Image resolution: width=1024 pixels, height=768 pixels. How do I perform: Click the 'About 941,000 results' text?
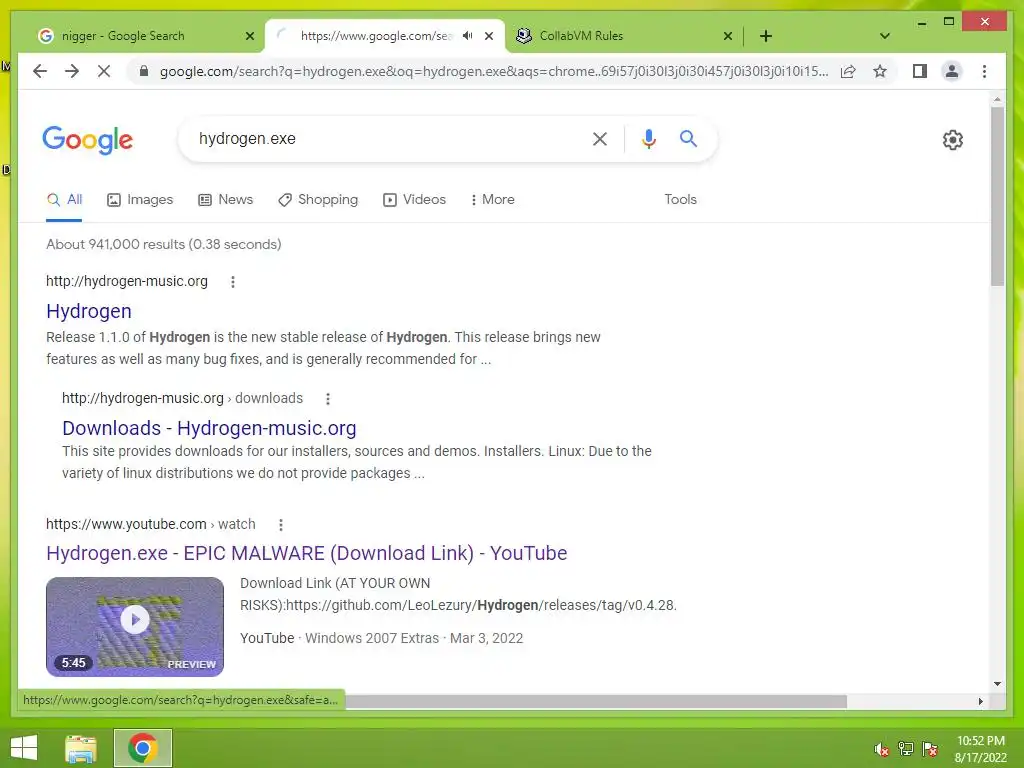[x=163, y=244]
